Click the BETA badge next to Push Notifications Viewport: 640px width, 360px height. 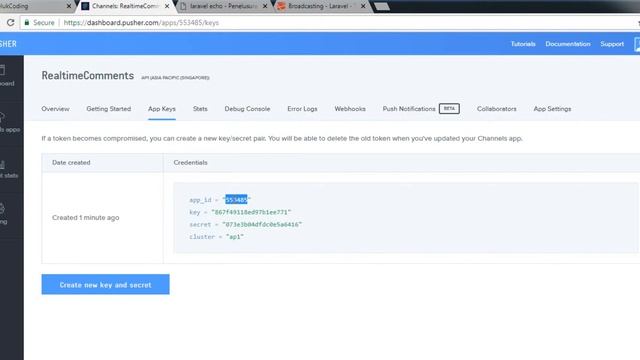point(449,109)
